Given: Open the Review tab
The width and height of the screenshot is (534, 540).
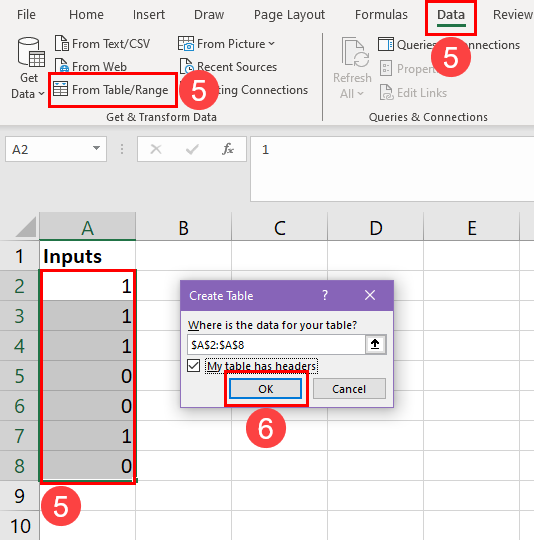Looking at the screenshot, I should [512, 15].
